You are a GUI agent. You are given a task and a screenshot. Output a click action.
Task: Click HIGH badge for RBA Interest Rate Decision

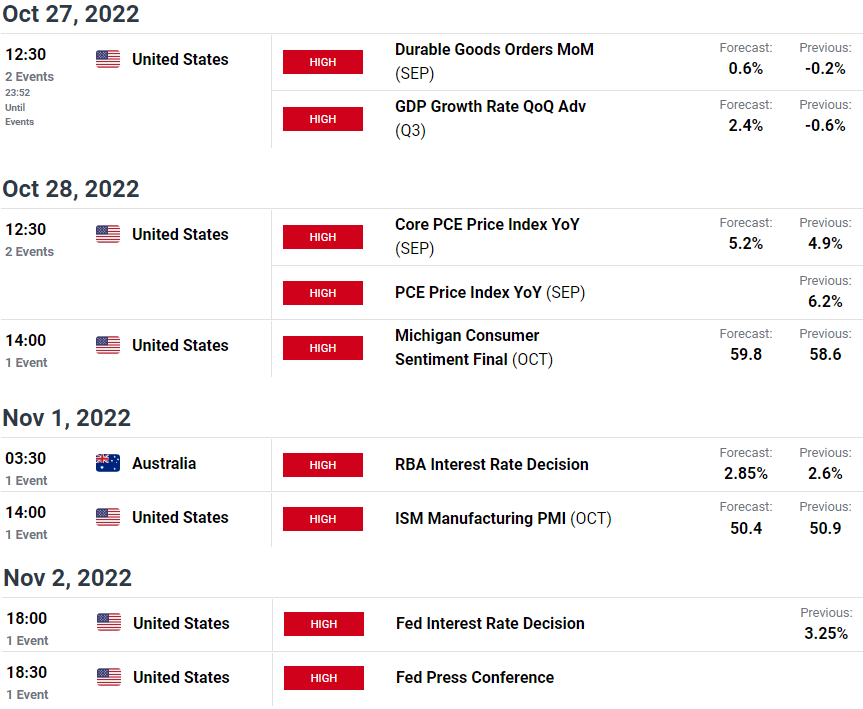click(323, 465)
